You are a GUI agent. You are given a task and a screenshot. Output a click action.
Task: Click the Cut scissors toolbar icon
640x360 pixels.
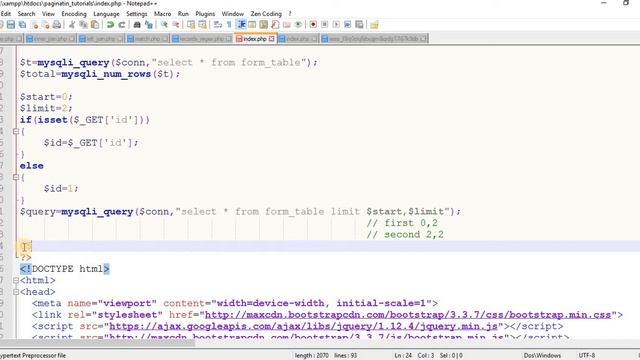(72, 25)
